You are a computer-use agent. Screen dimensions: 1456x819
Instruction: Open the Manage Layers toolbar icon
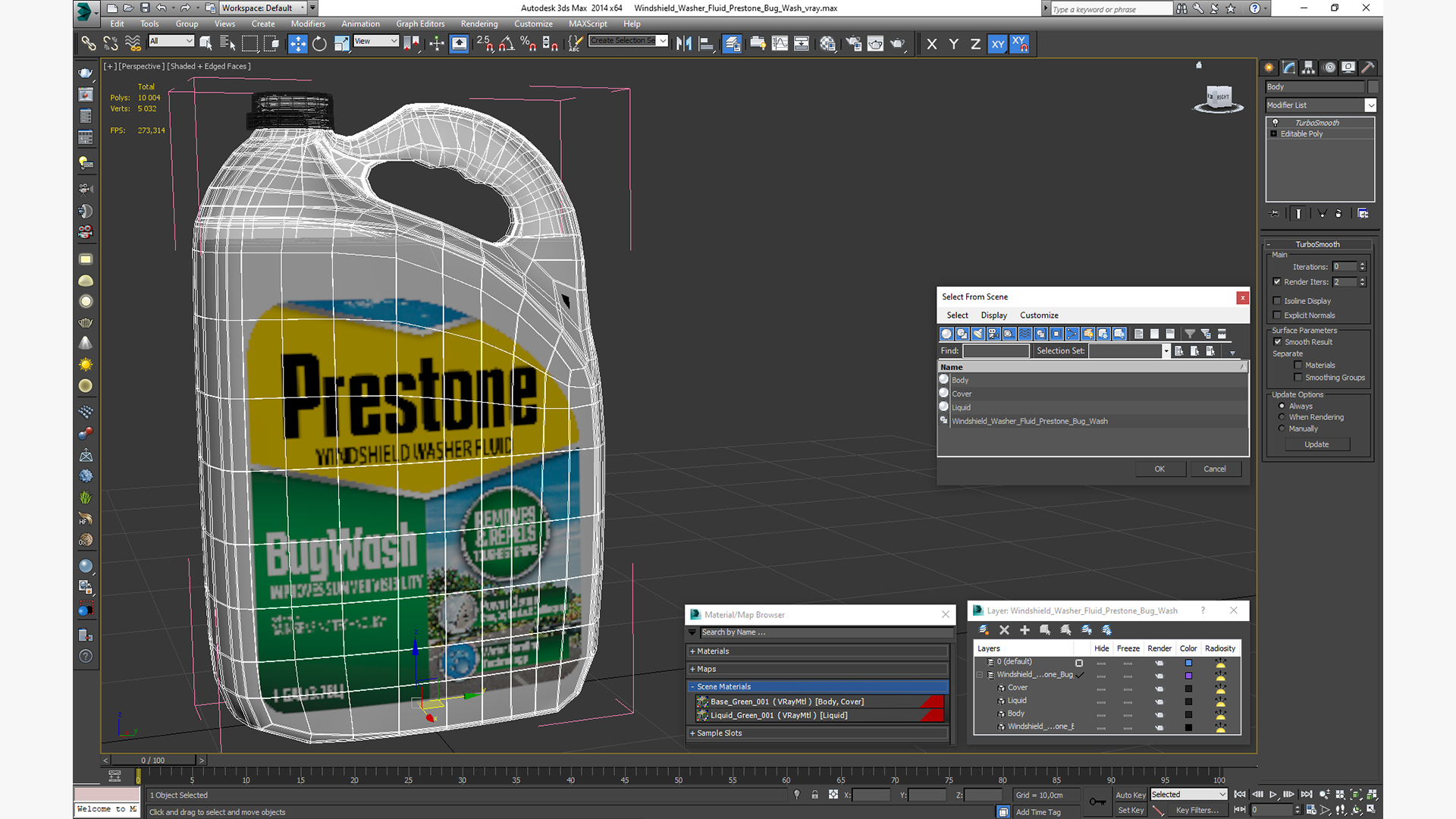pos(731,44)
